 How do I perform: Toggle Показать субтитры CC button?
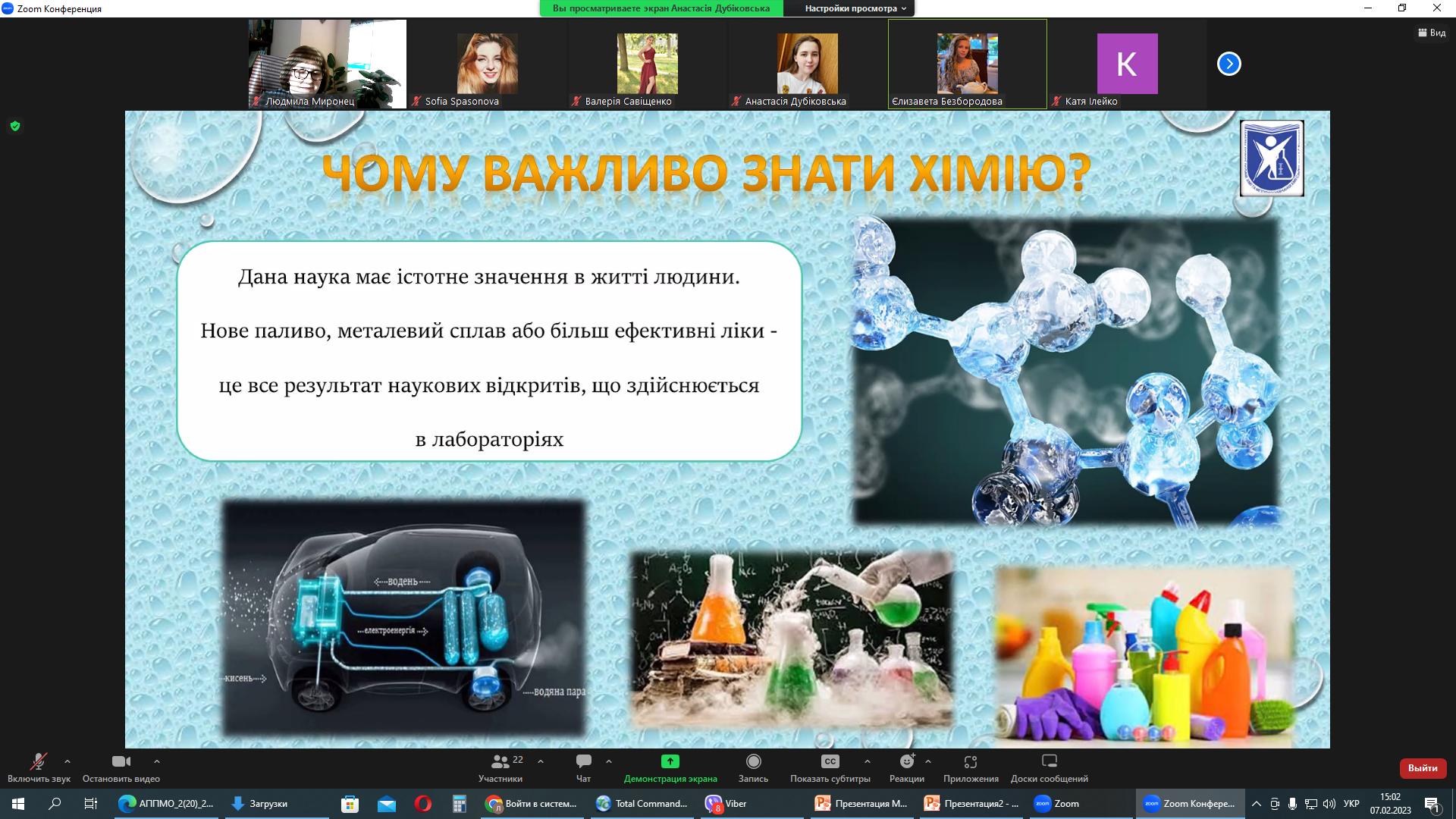pyautogui.click(x=830, y=761)
